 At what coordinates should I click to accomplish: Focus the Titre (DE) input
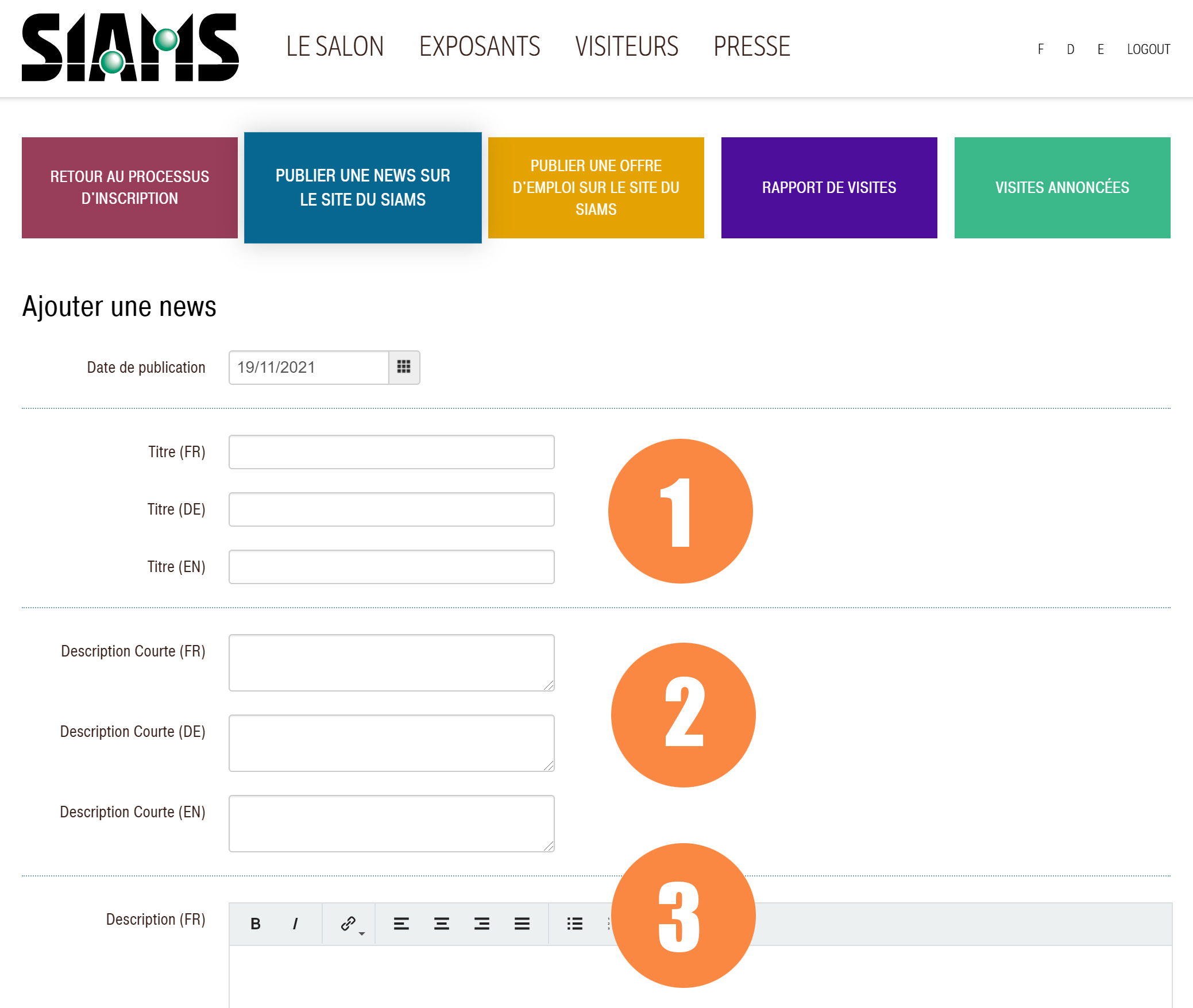(392, 509)
